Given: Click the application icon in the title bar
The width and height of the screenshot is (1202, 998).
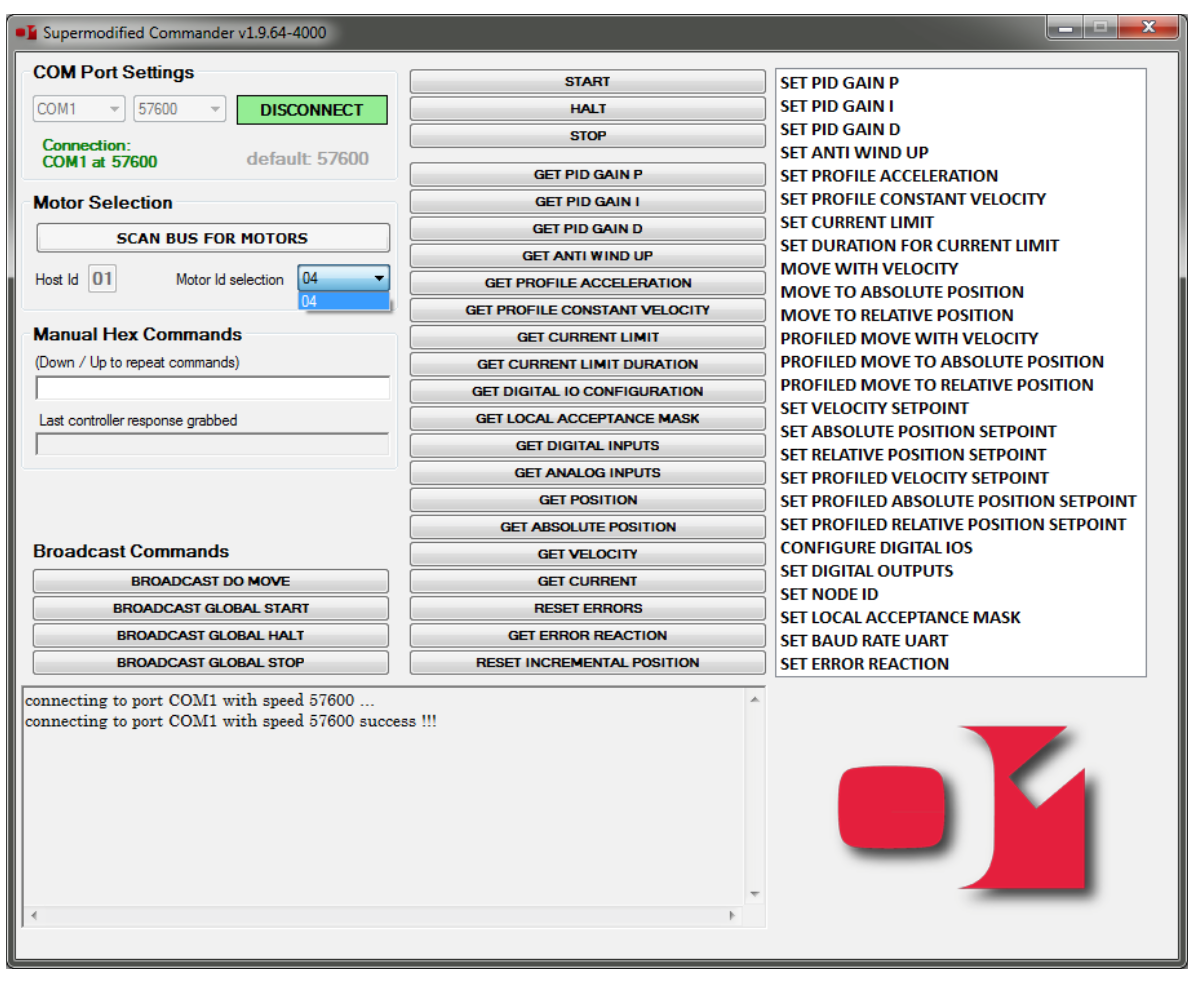Looking at the screenshot, I should [x=24, y=31].
